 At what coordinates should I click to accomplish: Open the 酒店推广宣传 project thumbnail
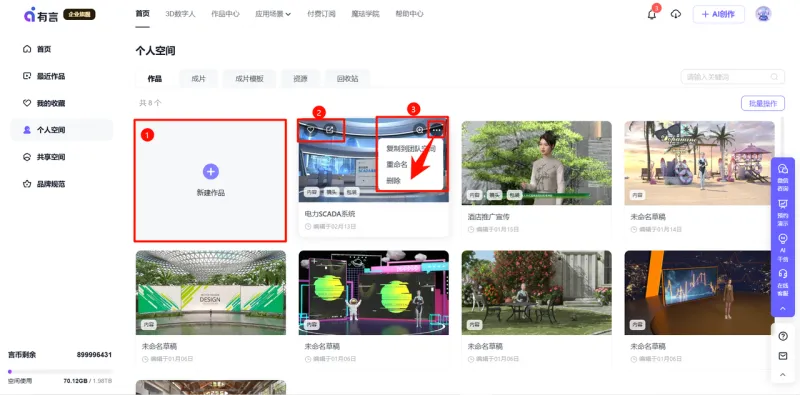pyautogui.click(x=536, y=163)
